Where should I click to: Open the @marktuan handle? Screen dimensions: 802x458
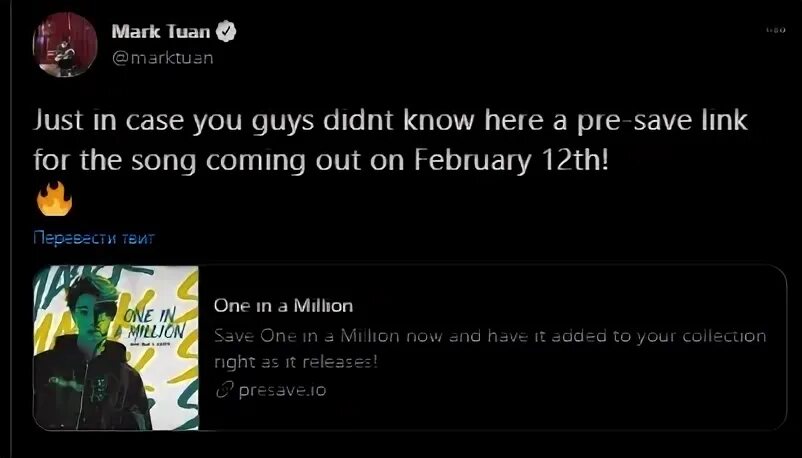pyautogui.click(x=162, y=57)
